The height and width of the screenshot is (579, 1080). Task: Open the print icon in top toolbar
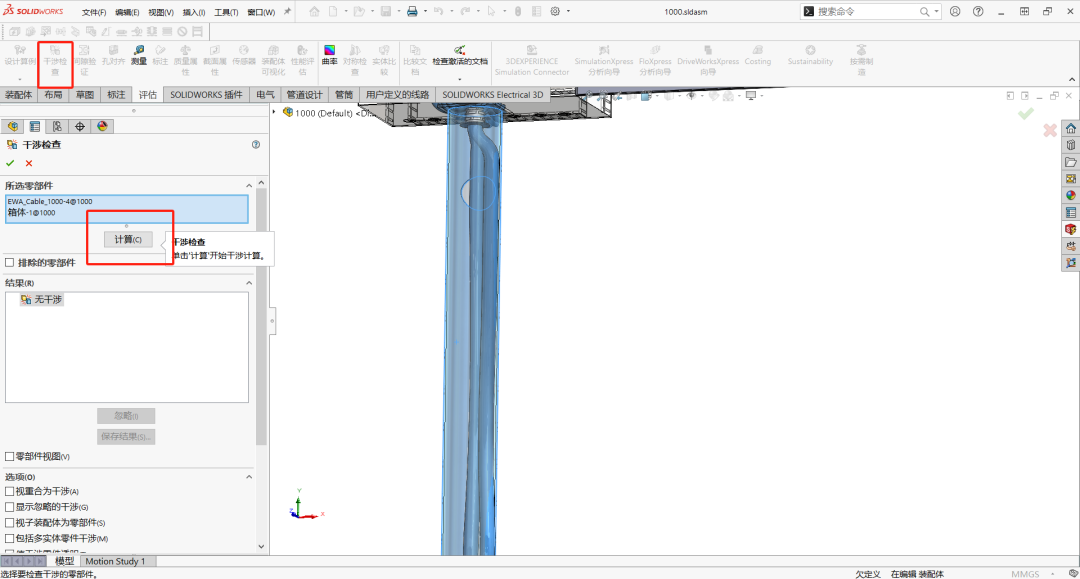[412, 11]
